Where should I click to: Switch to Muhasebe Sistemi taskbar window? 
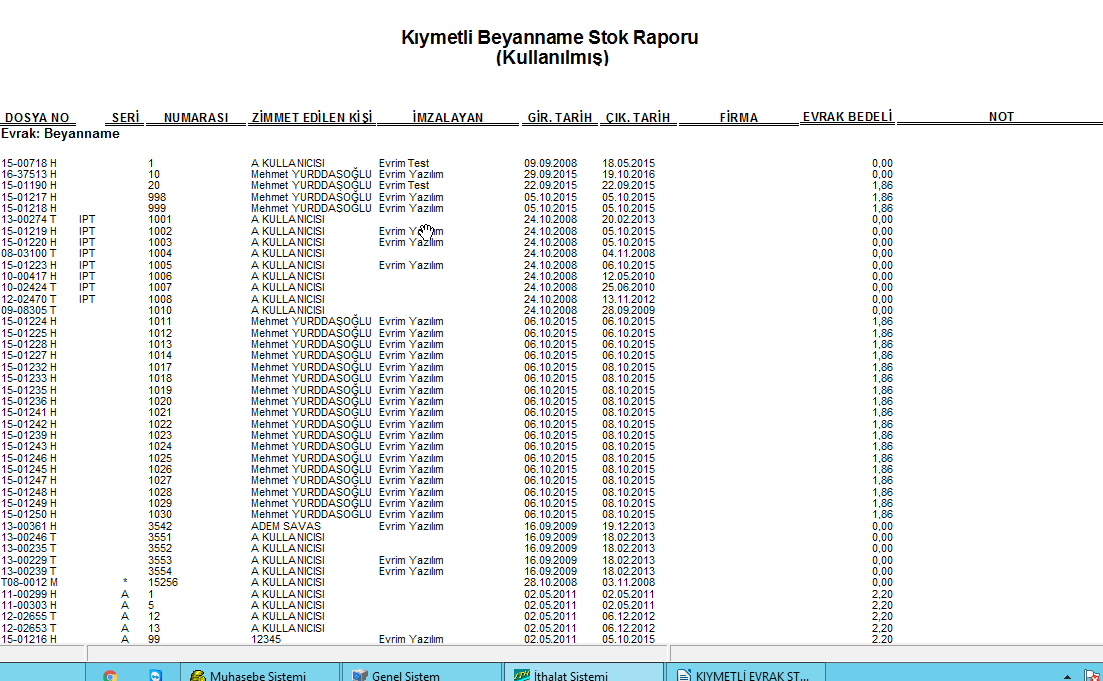(260, 673)
